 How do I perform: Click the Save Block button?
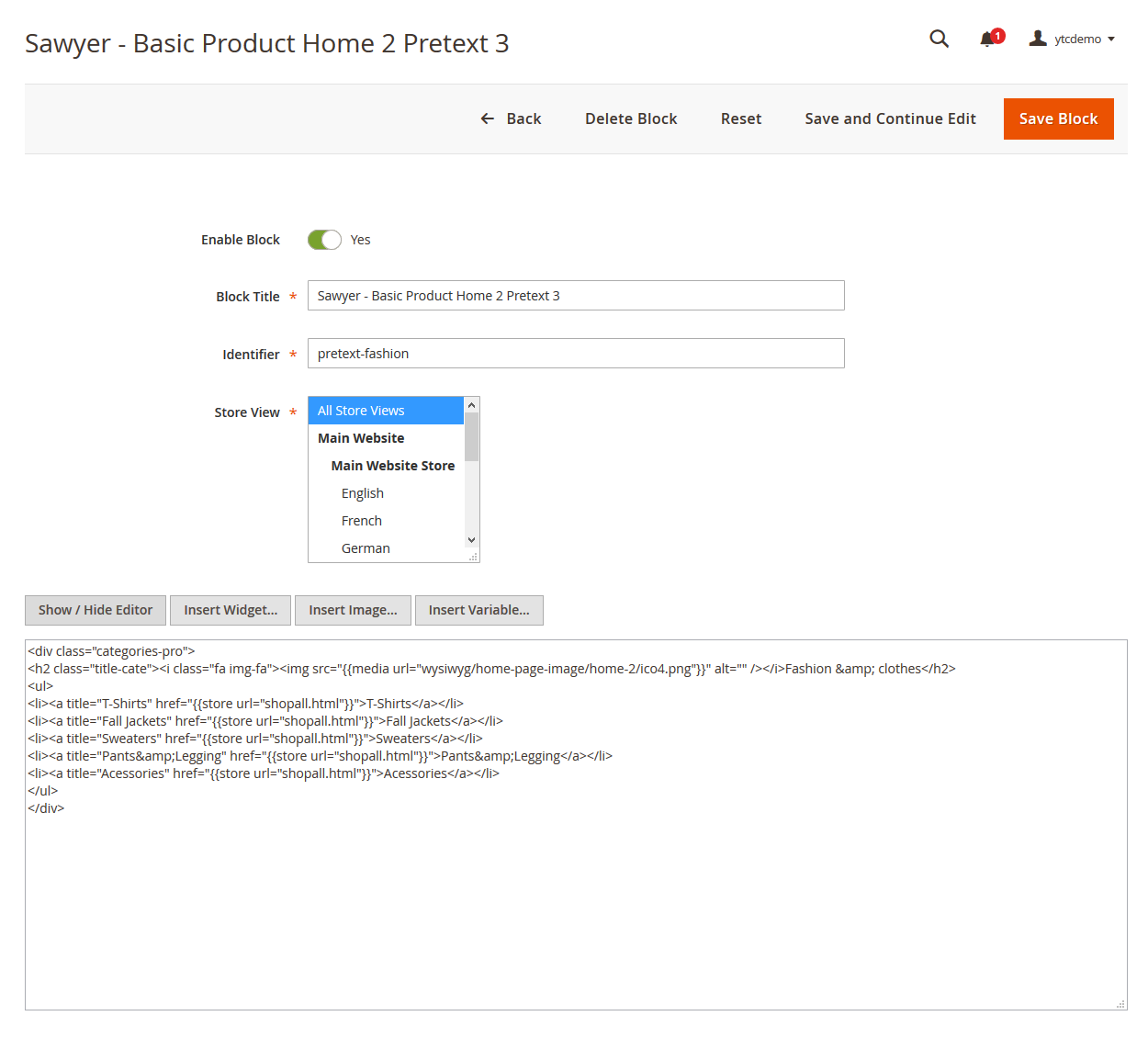pyautogui.click(x=1058, y=119)
